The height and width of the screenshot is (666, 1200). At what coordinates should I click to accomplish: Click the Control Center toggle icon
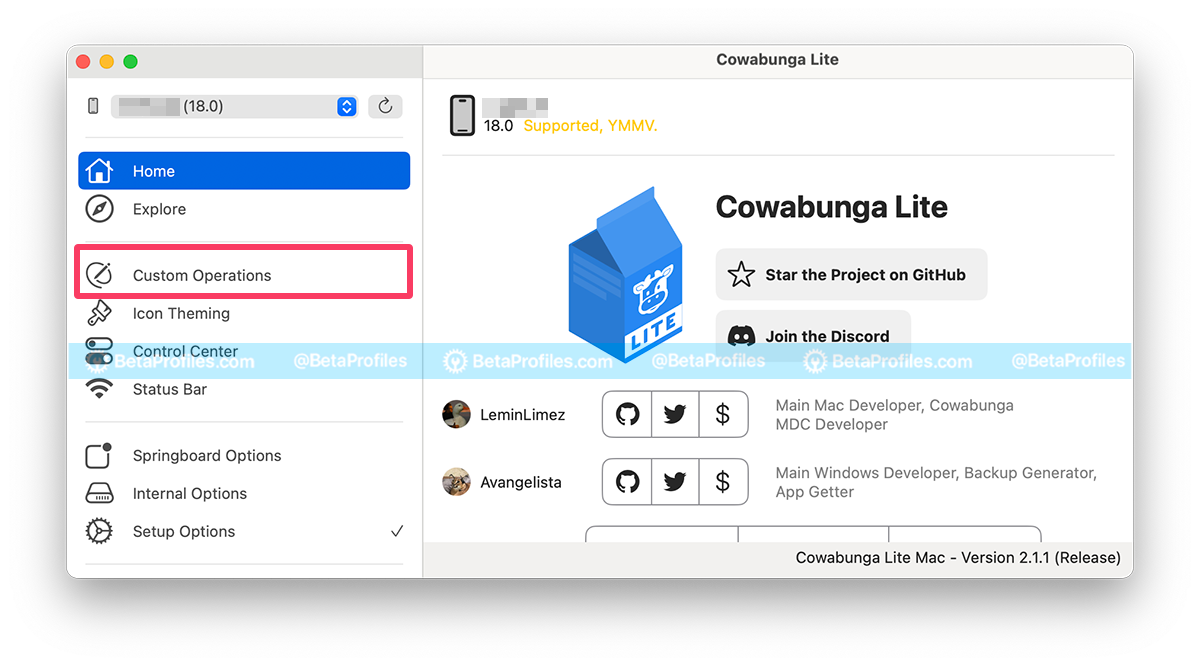pos(99,351)
